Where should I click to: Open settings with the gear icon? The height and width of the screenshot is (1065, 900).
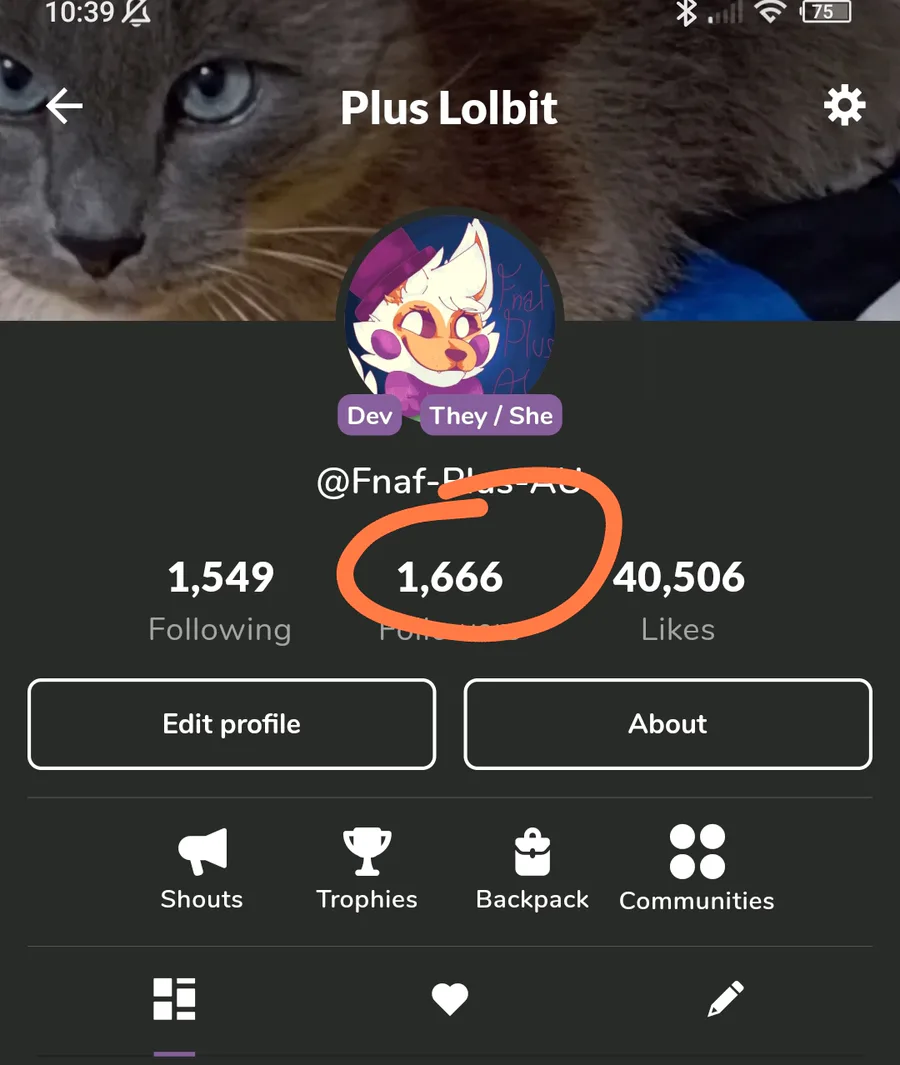tap(844, 105)
